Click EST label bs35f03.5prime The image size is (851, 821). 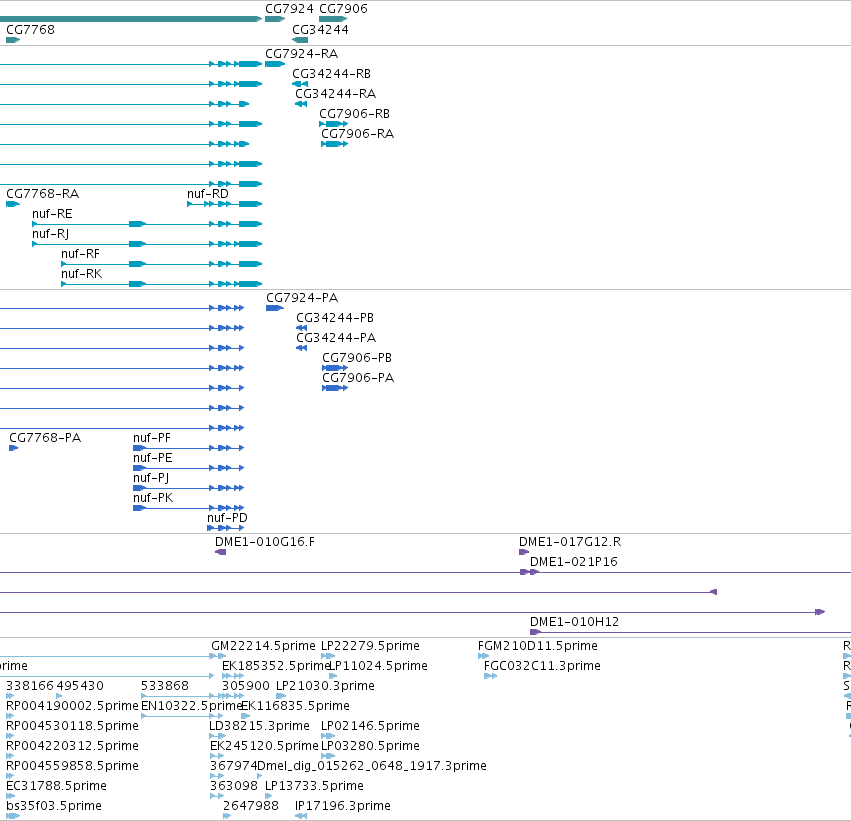point(54,807)
